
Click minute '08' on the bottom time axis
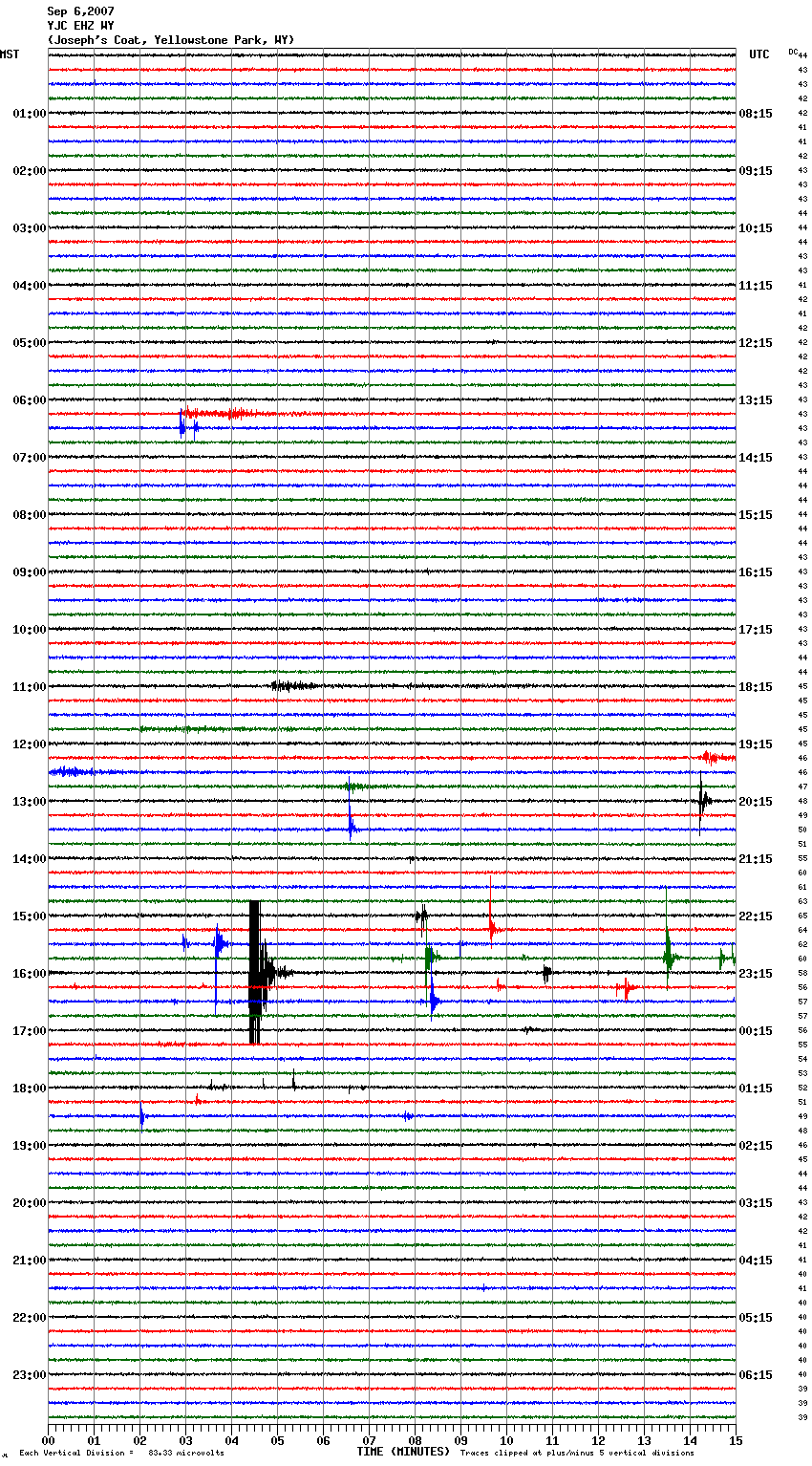[x=415, y=1440]
